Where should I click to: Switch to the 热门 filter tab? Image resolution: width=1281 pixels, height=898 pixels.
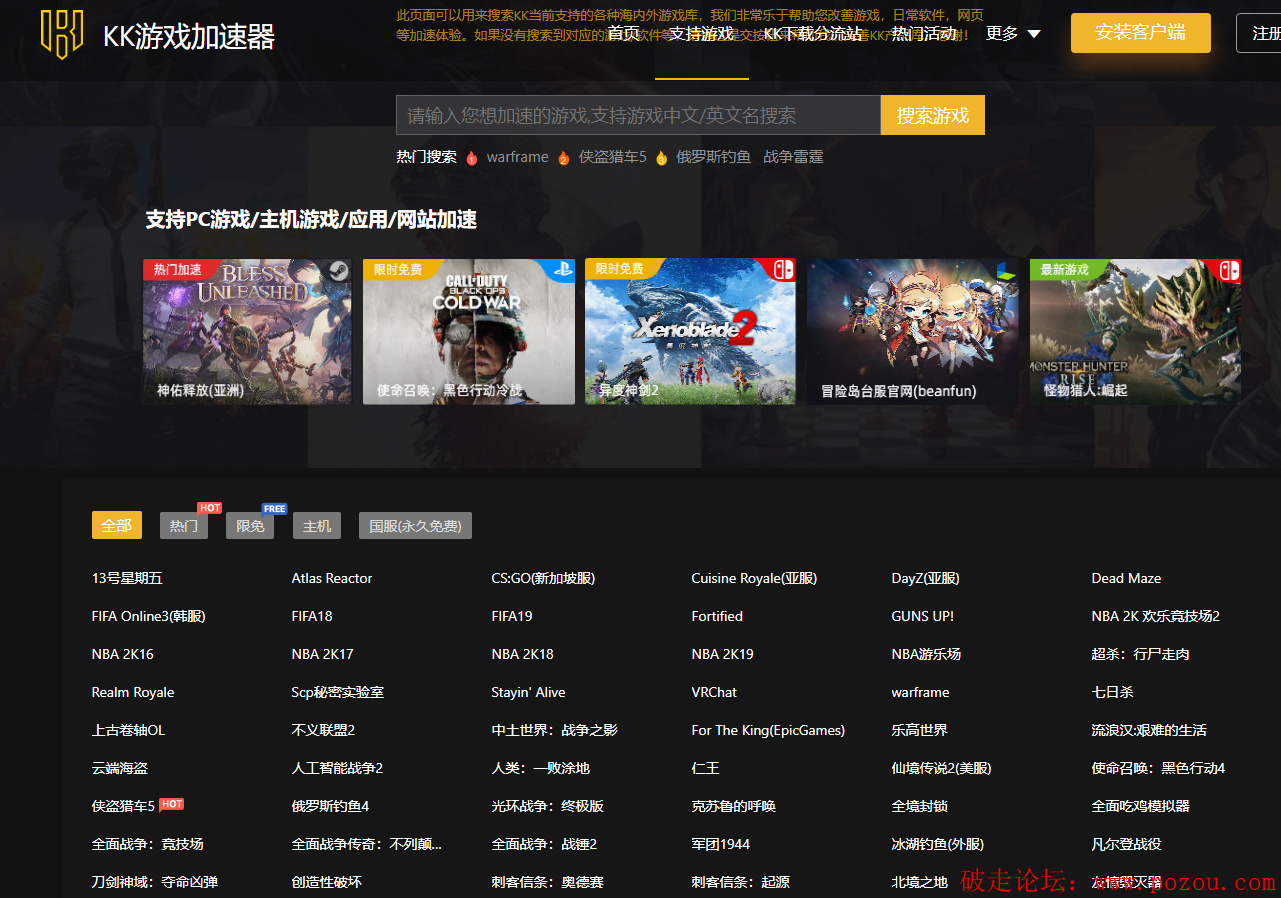(184, 526)
